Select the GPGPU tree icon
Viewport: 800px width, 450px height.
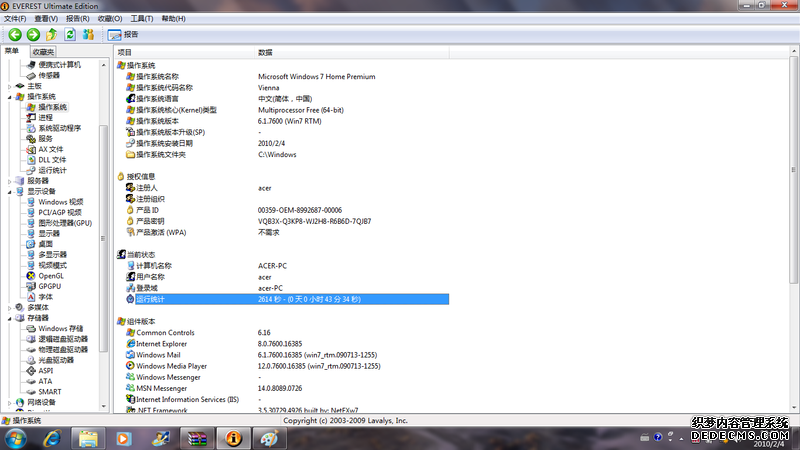coord(31,286)
